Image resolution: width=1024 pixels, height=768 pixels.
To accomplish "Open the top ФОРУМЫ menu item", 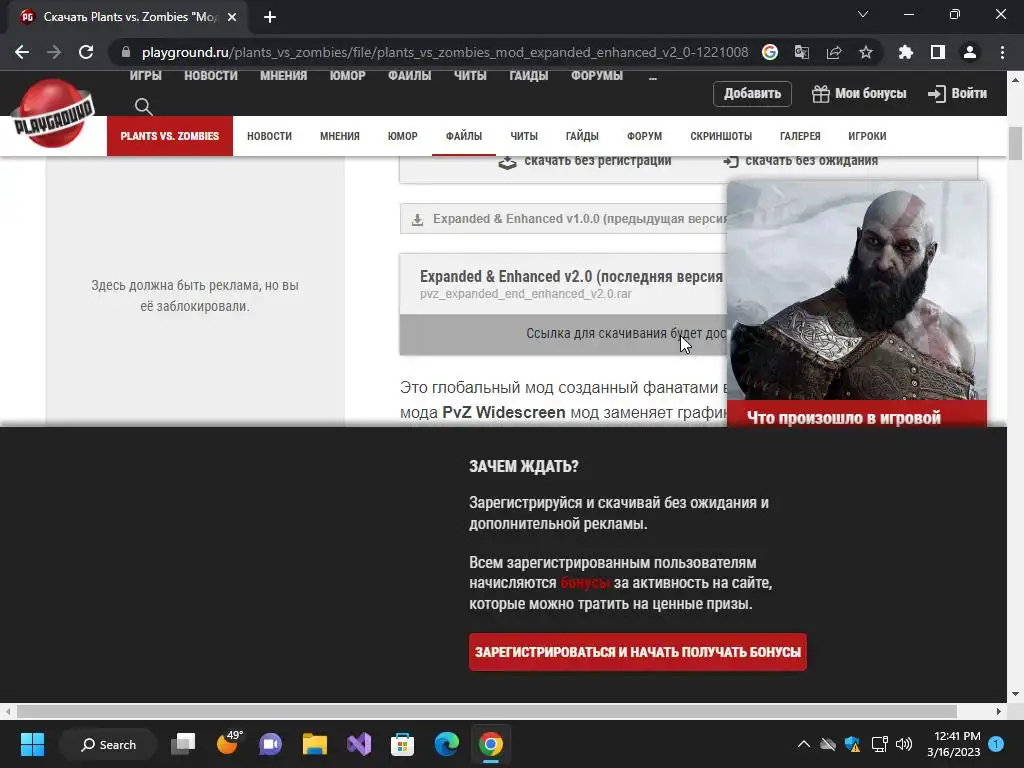I will [597, 76].
